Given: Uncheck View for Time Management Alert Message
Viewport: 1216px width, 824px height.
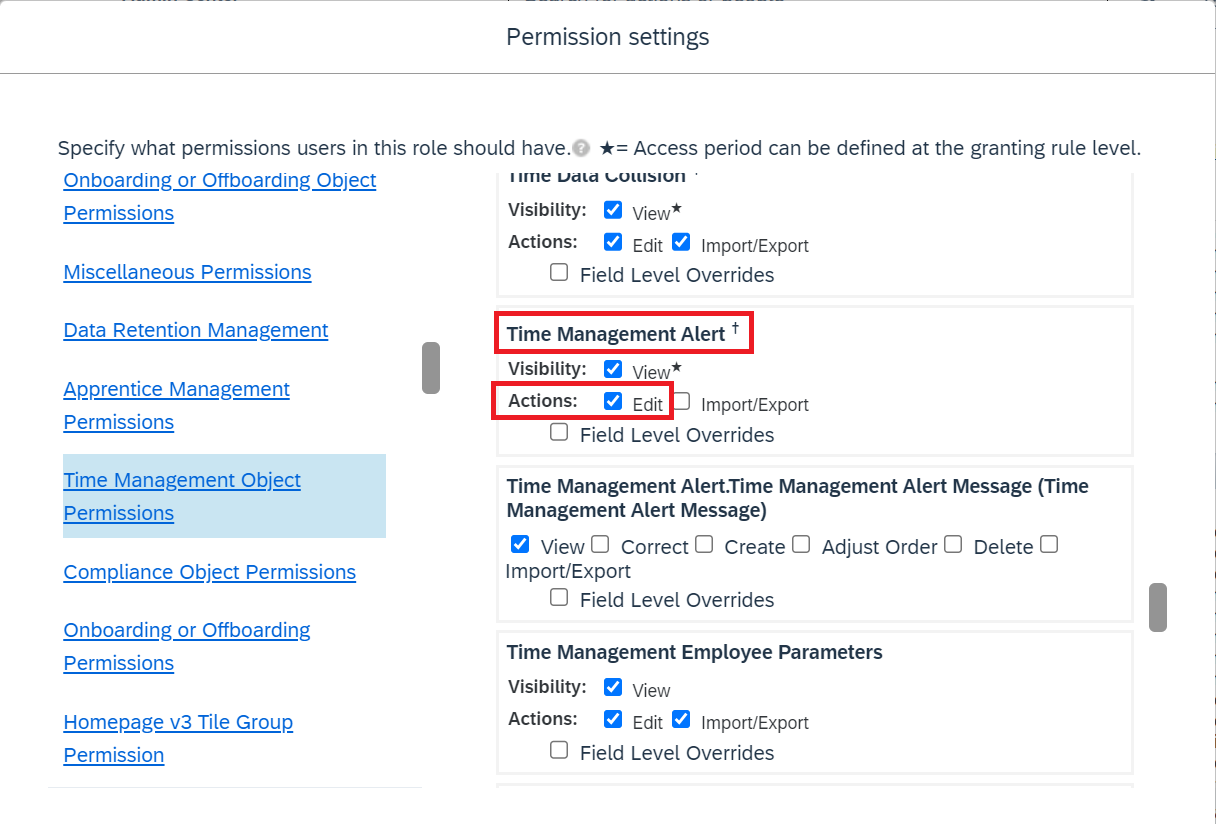Looking at the screenshot, I should tap(520, 544).
